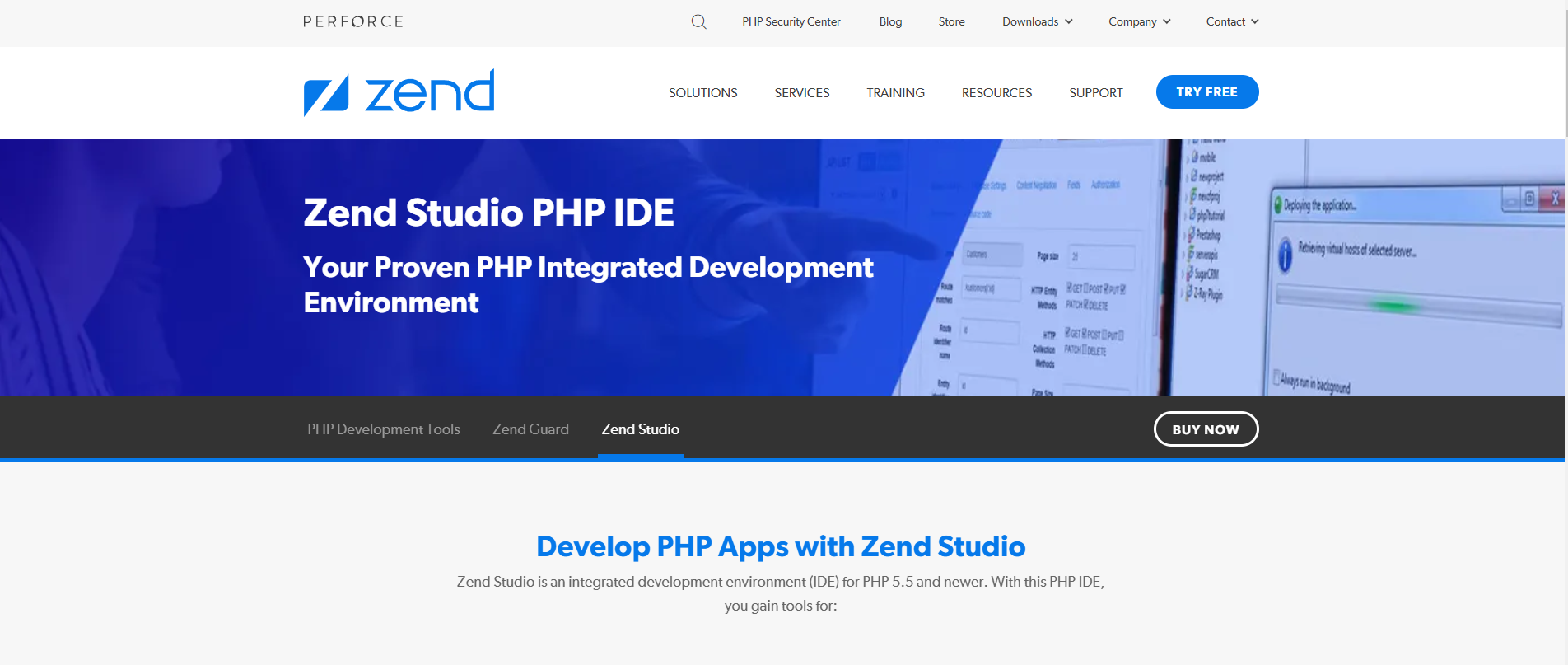Visit the PHP Security Center
This screenshot has height=665, width=1568.
(791, 21)
